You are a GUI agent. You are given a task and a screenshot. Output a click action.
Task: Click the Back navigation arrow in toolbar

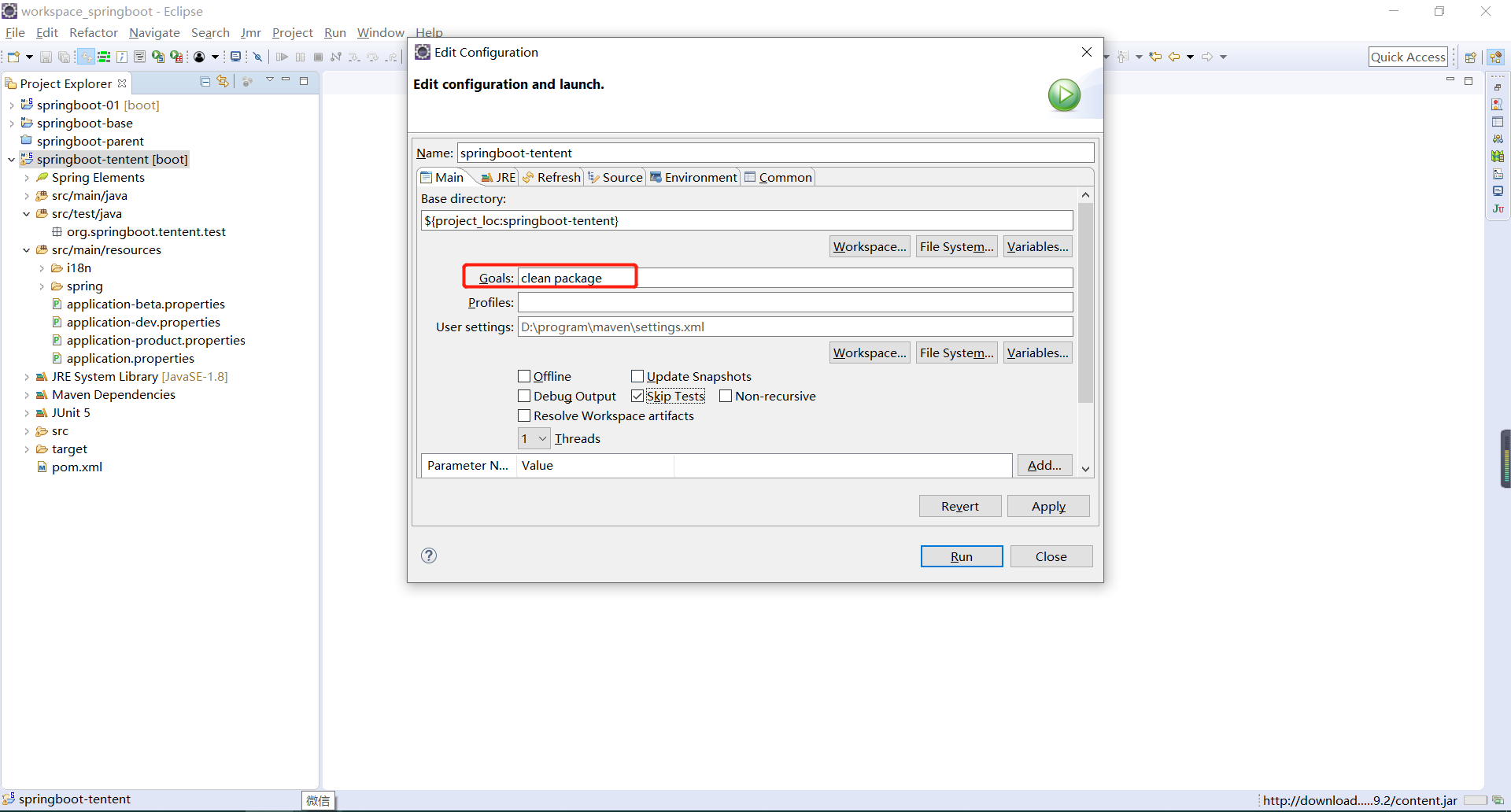(x=1174, y=57)
